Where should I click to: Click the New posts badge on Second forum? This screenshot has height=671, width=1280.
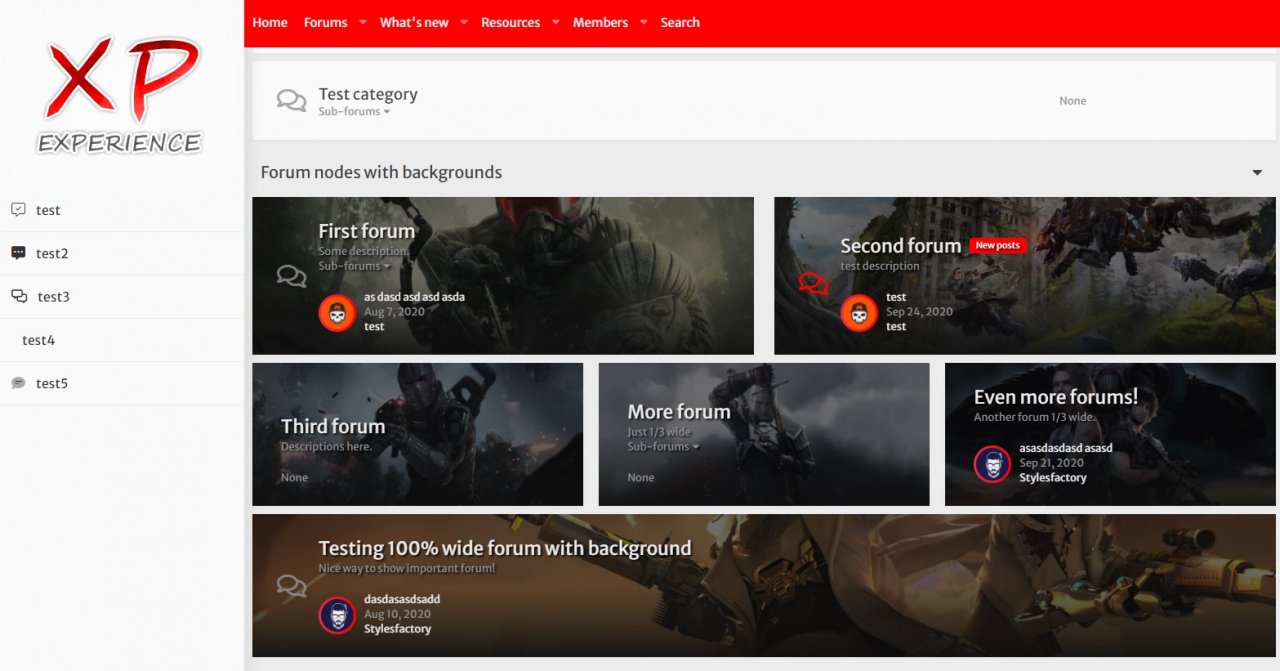tap(997, 245)
